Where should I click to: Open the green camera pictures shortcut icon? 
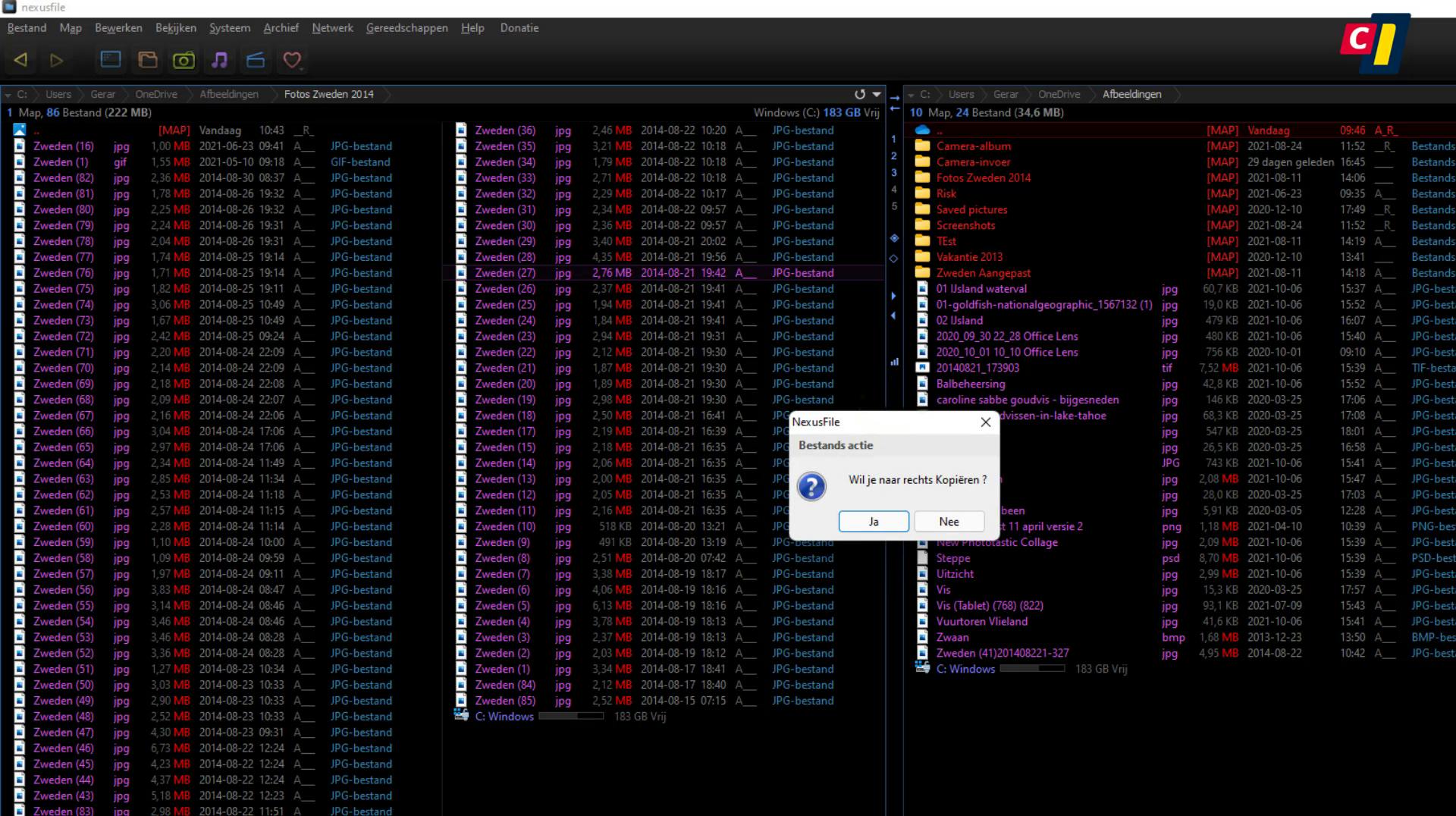click(184, 60)
